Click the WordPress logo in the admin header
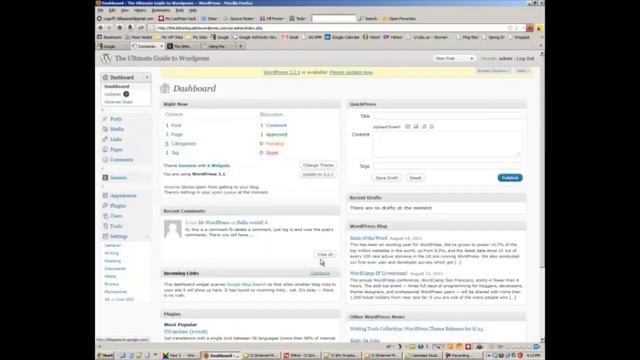Screen dimensions: 640x360 coord(106,58)
